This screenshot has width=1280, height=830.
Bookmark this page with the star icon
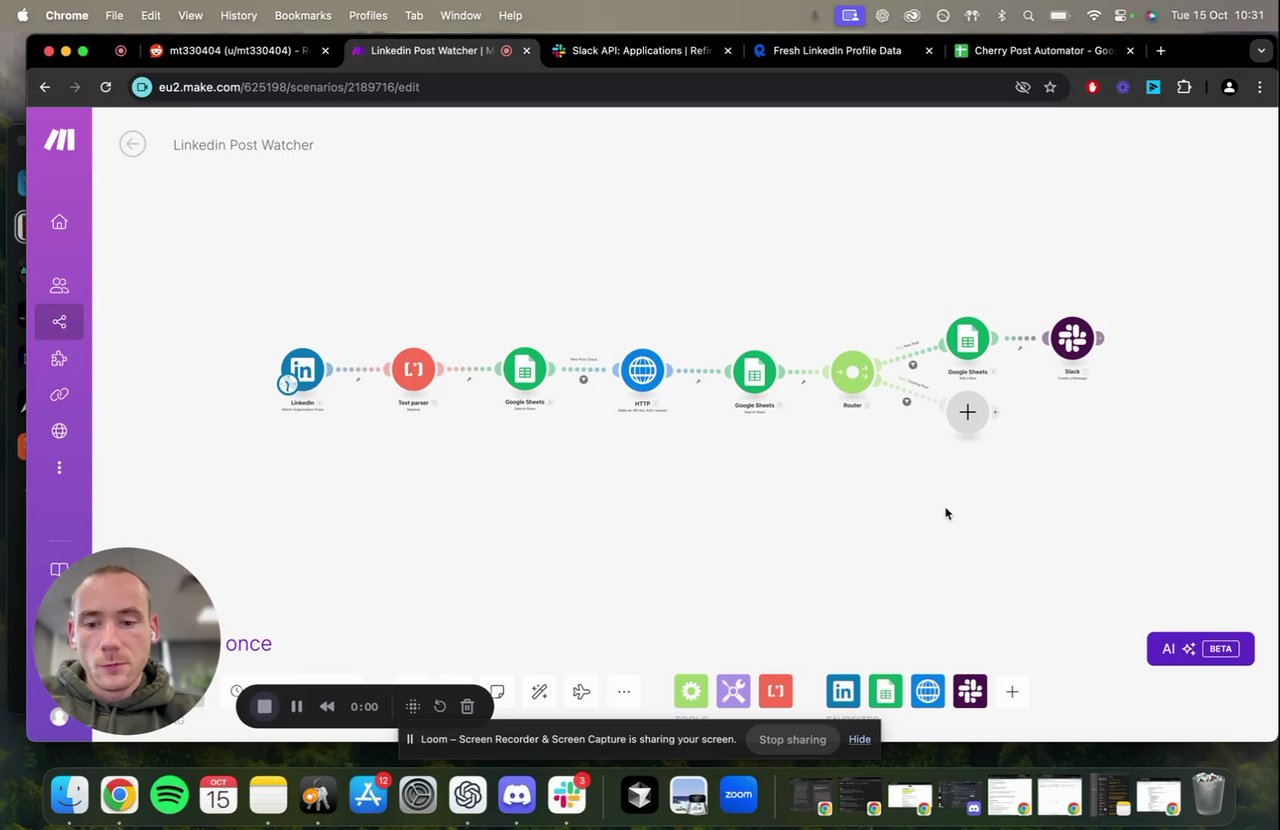[x=1050, y=87]
